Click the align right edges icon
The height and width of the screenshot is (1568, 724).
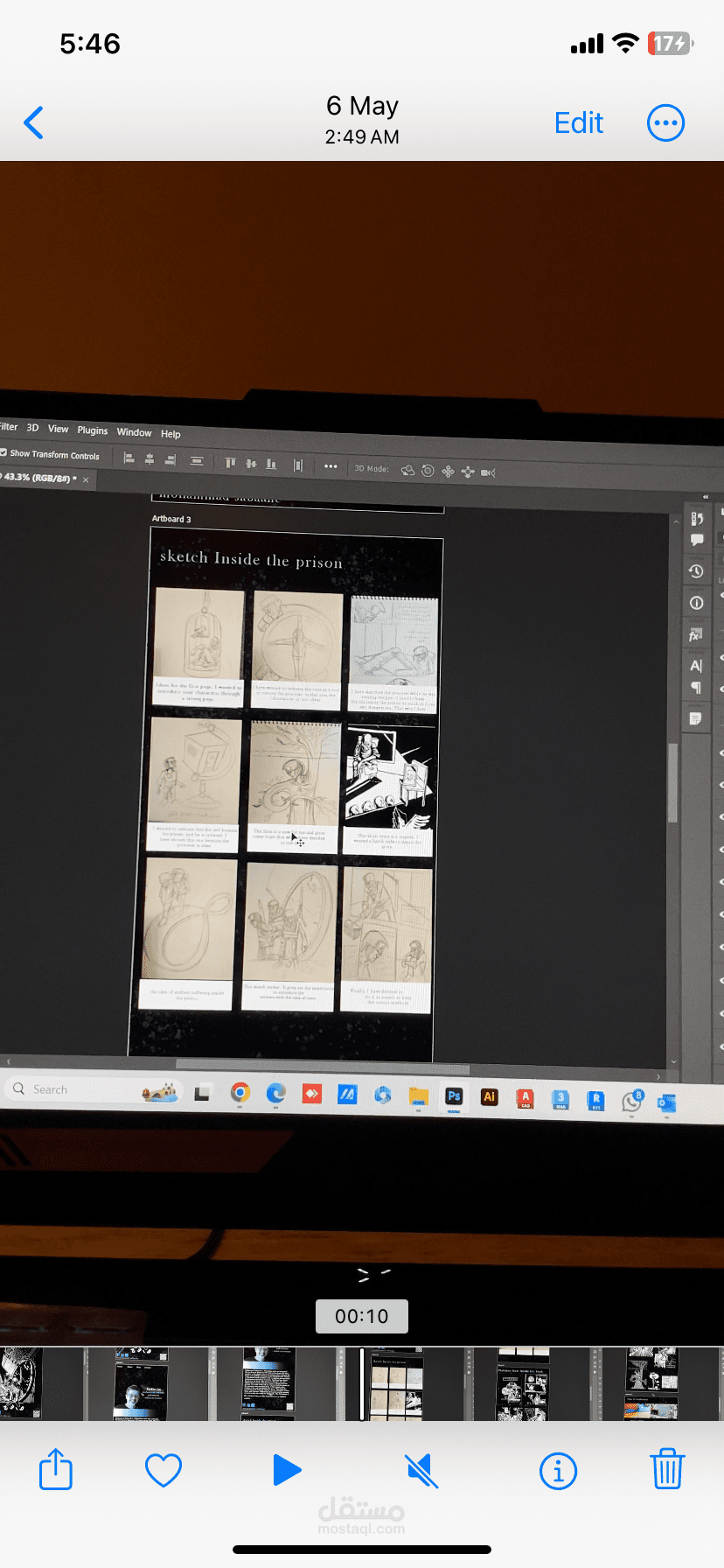pos(171,459)
